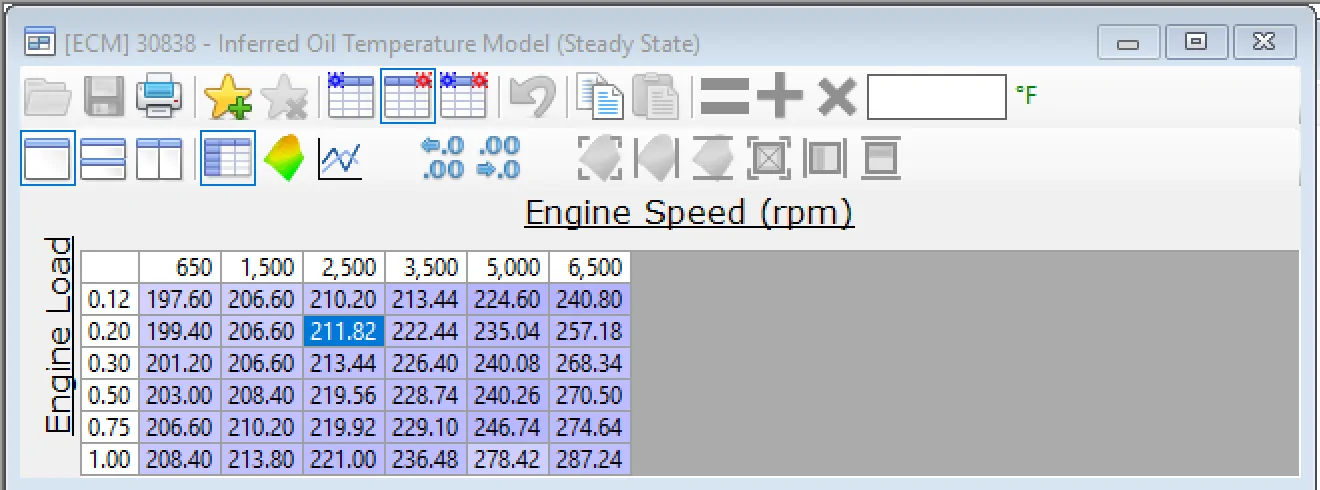
Task: Switch to single-pane layout icon
Action: click(48, 159)
